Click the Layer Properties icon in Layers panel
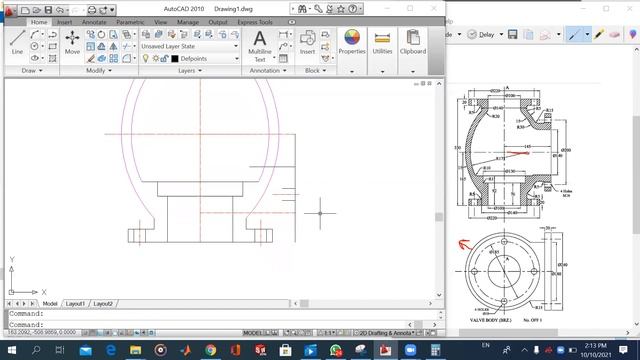The width and height of the screenshot is (640, 360). tap(146, 34)
